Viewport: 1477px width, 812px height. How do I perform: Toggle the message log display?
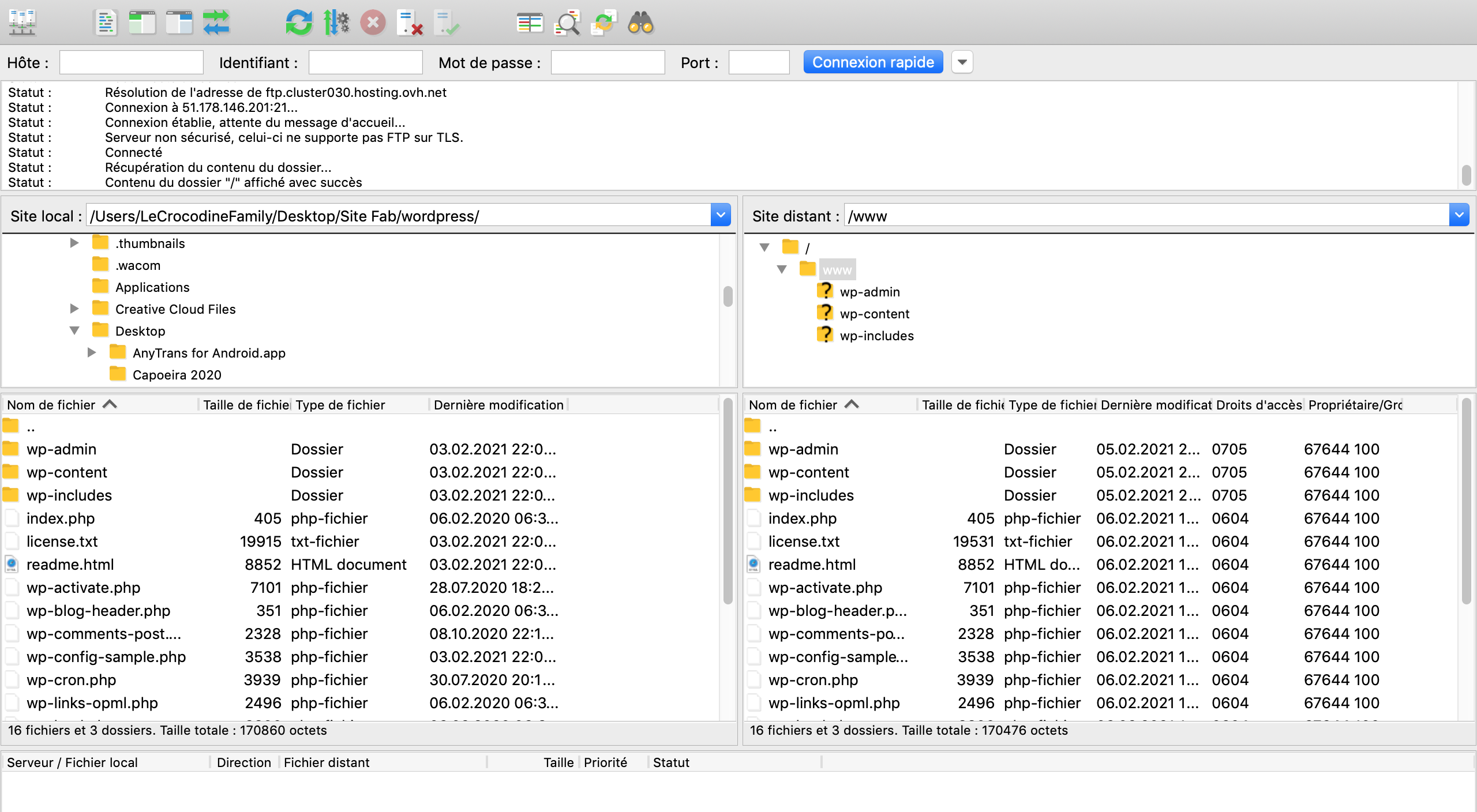tap(106, 23)
